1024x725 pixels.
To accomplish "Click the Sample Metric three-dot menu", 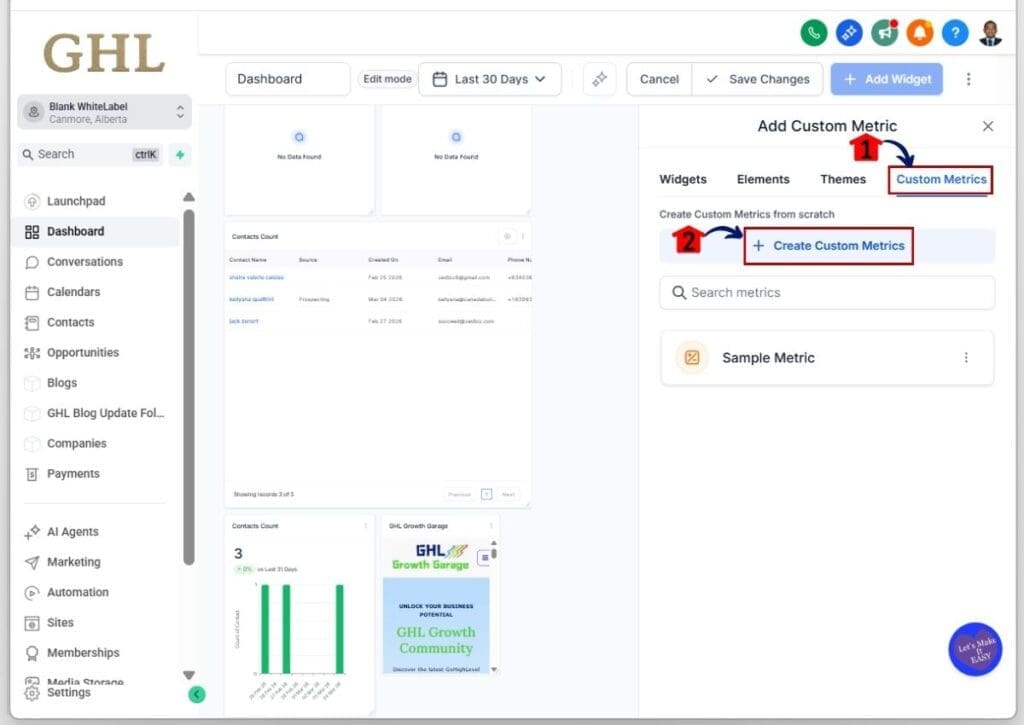I will 966,357.
